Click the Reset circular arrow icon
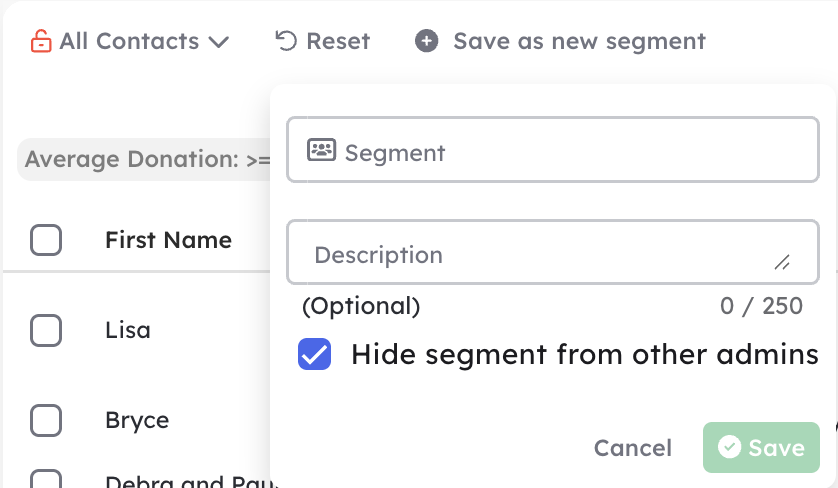This screenshot has height=488, width=838. point(286,41)
